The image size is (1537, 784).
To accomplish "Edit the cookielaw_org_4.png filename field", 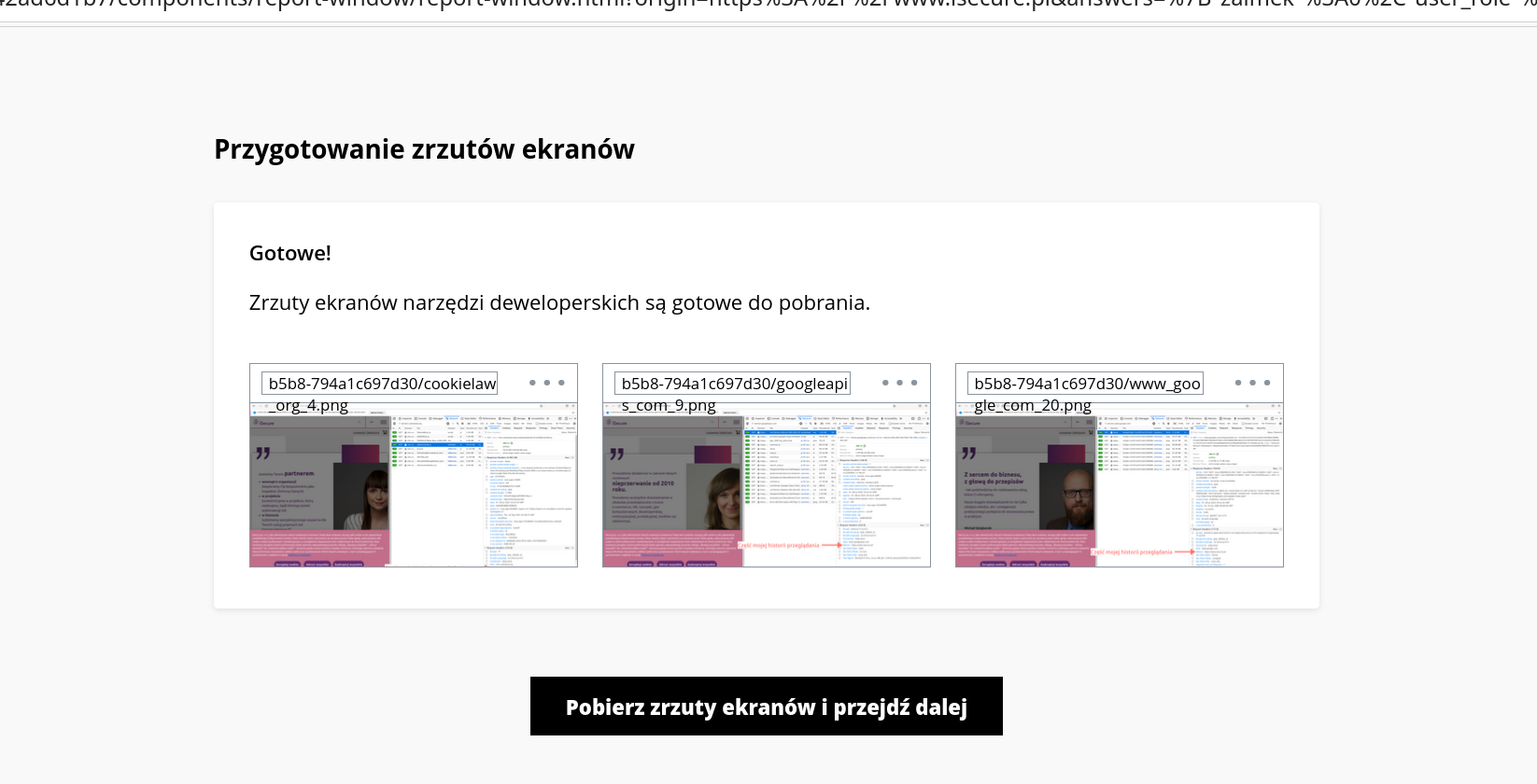I will [x=380, y=384].
